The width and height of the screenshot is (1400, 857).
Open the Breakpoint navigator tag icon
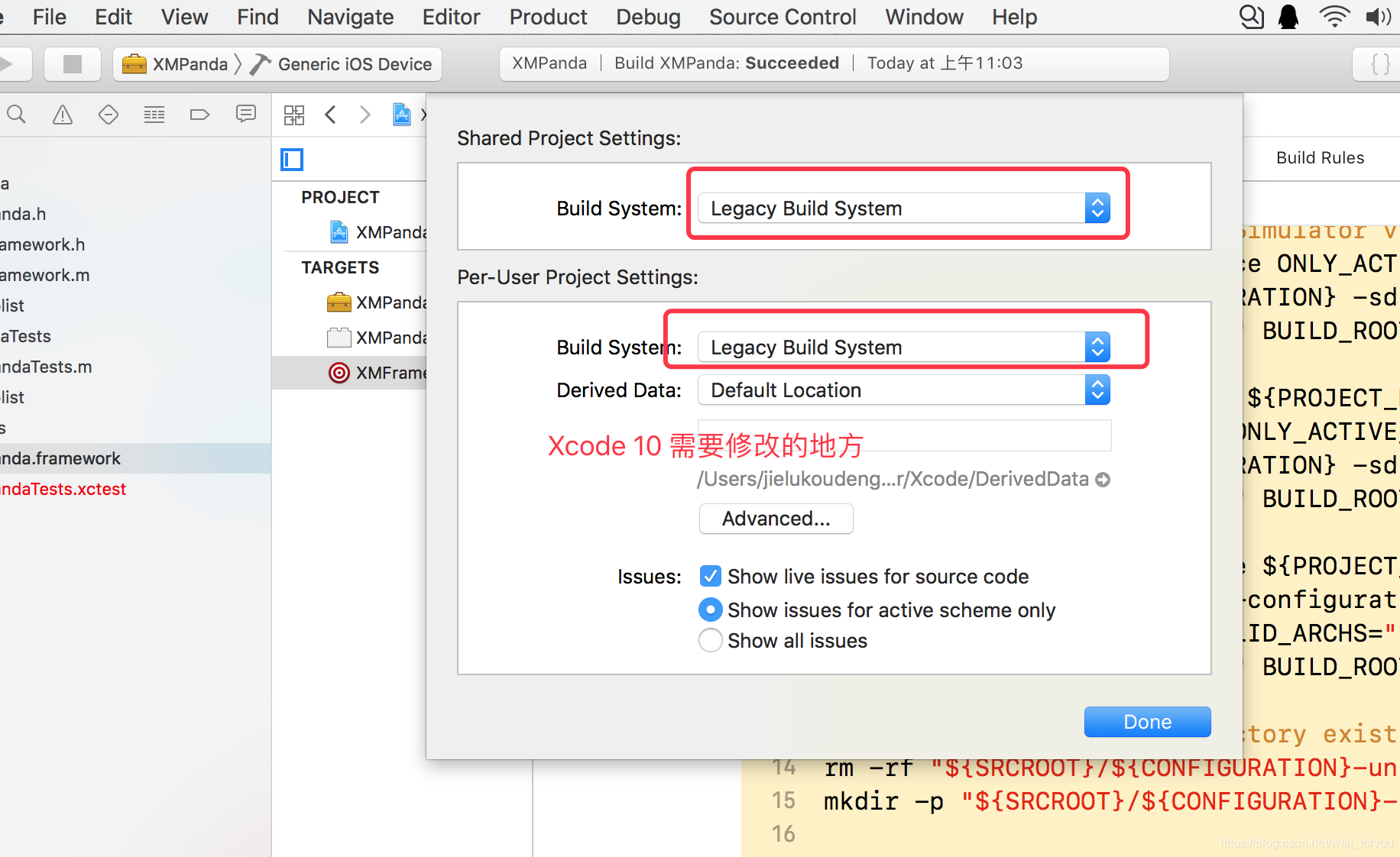(x=199, y=115)
